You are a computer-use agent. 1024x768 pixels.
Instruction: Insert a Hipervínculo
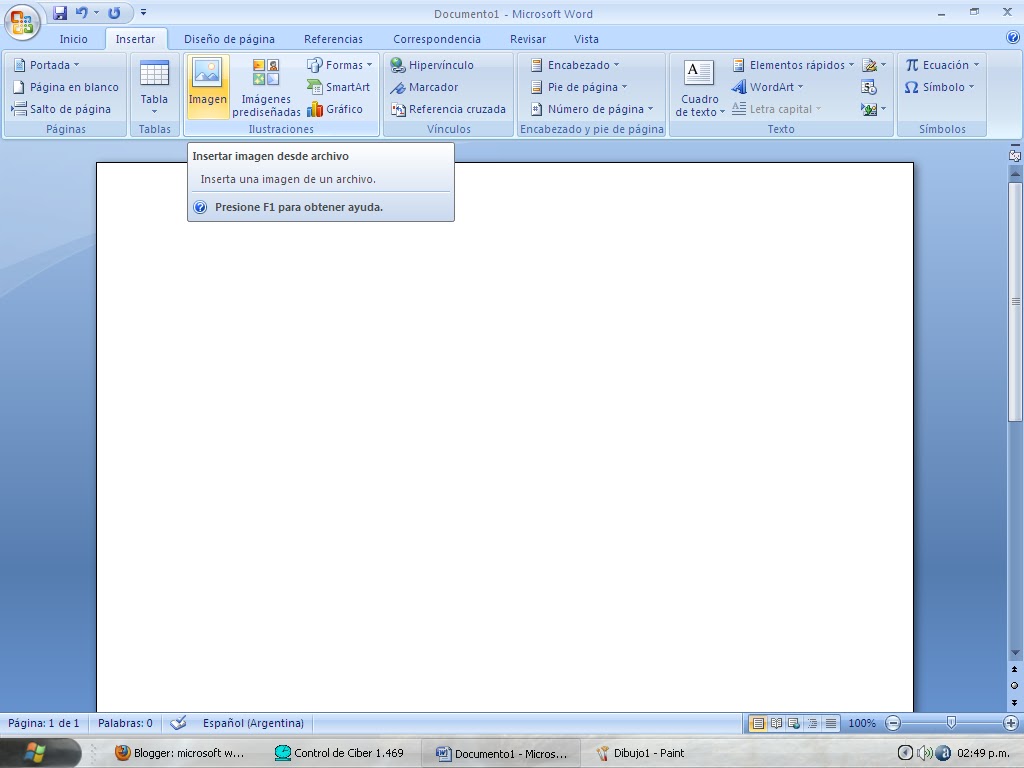tap(437, 64)
